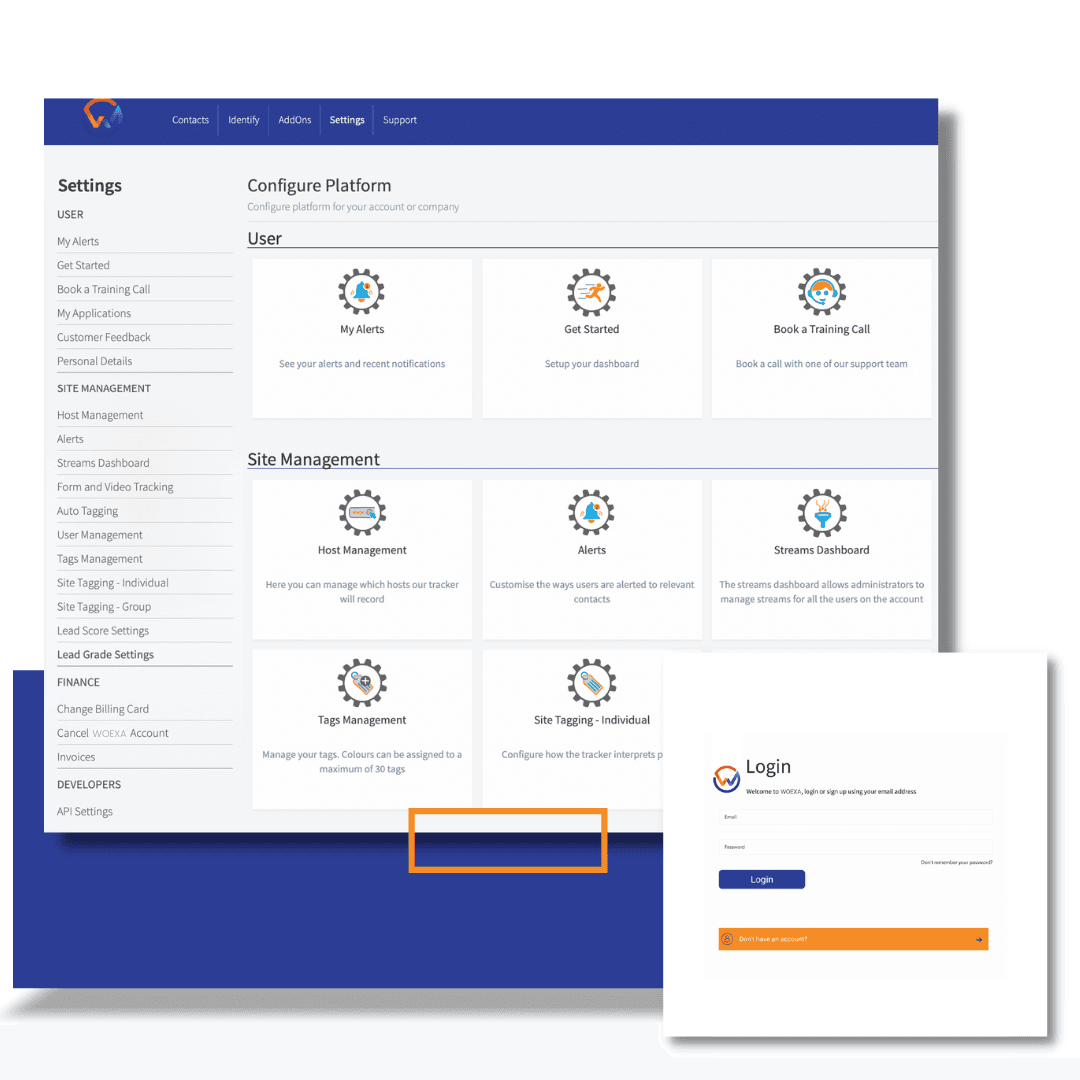Open the Streams Dashboard funnel icon

pos(822,513)
